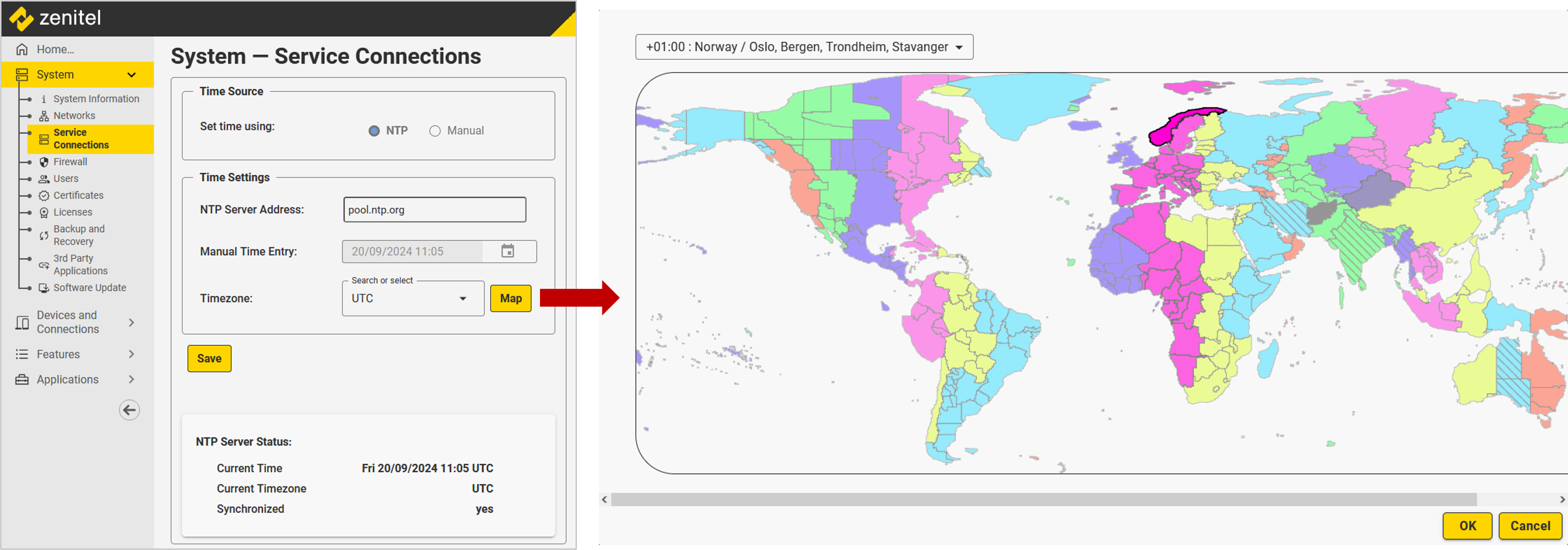Viewport: 1568px width, 550px height.
Task: Open the UTC timezone dropdown
Action: (413, 298)
